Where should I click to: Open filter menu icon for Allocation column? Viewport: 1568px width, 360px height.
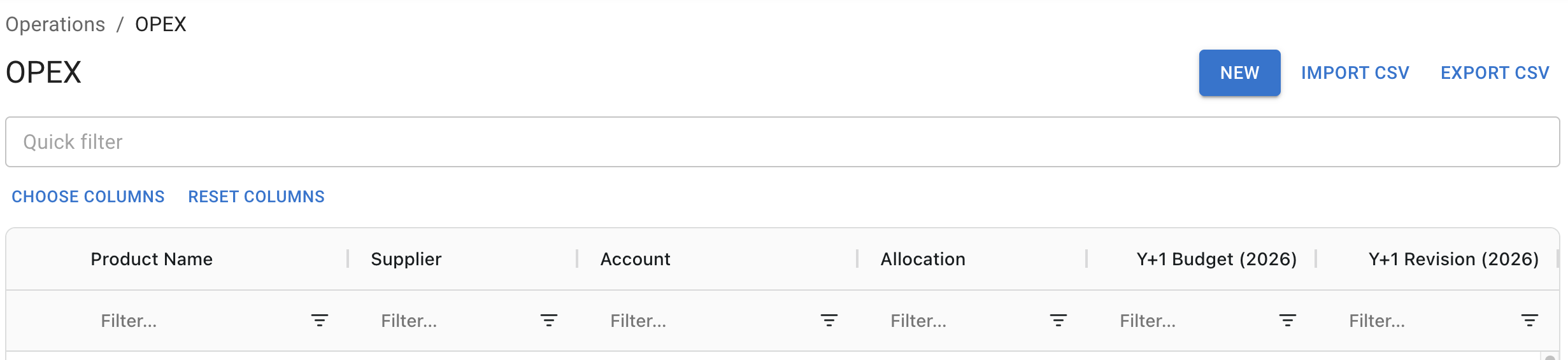(x=1058, y=321)
